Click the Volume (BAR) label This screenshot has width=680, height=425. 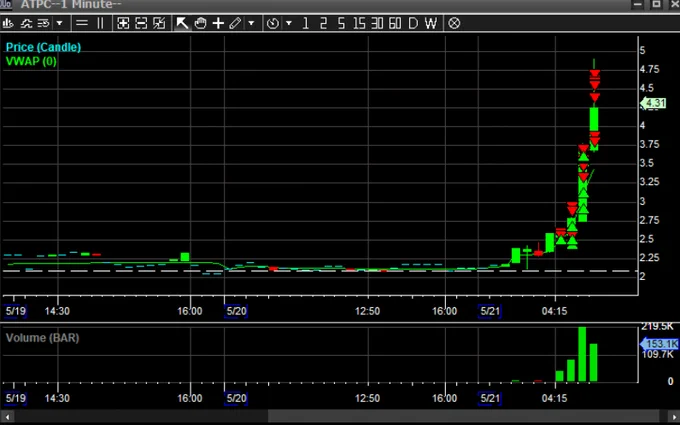[42, 338]
